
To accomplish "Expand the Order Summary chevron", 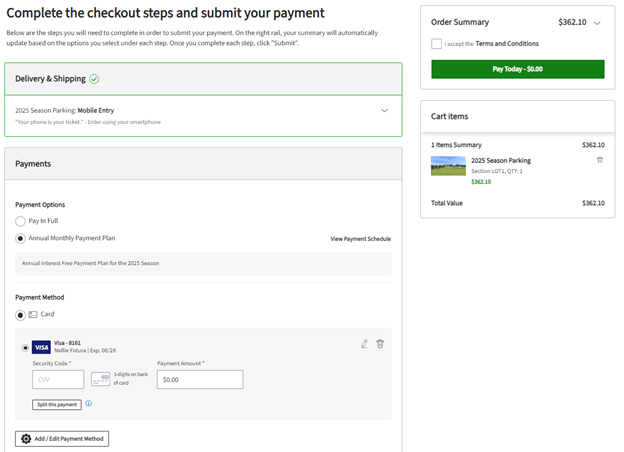I will click(597, 22).
